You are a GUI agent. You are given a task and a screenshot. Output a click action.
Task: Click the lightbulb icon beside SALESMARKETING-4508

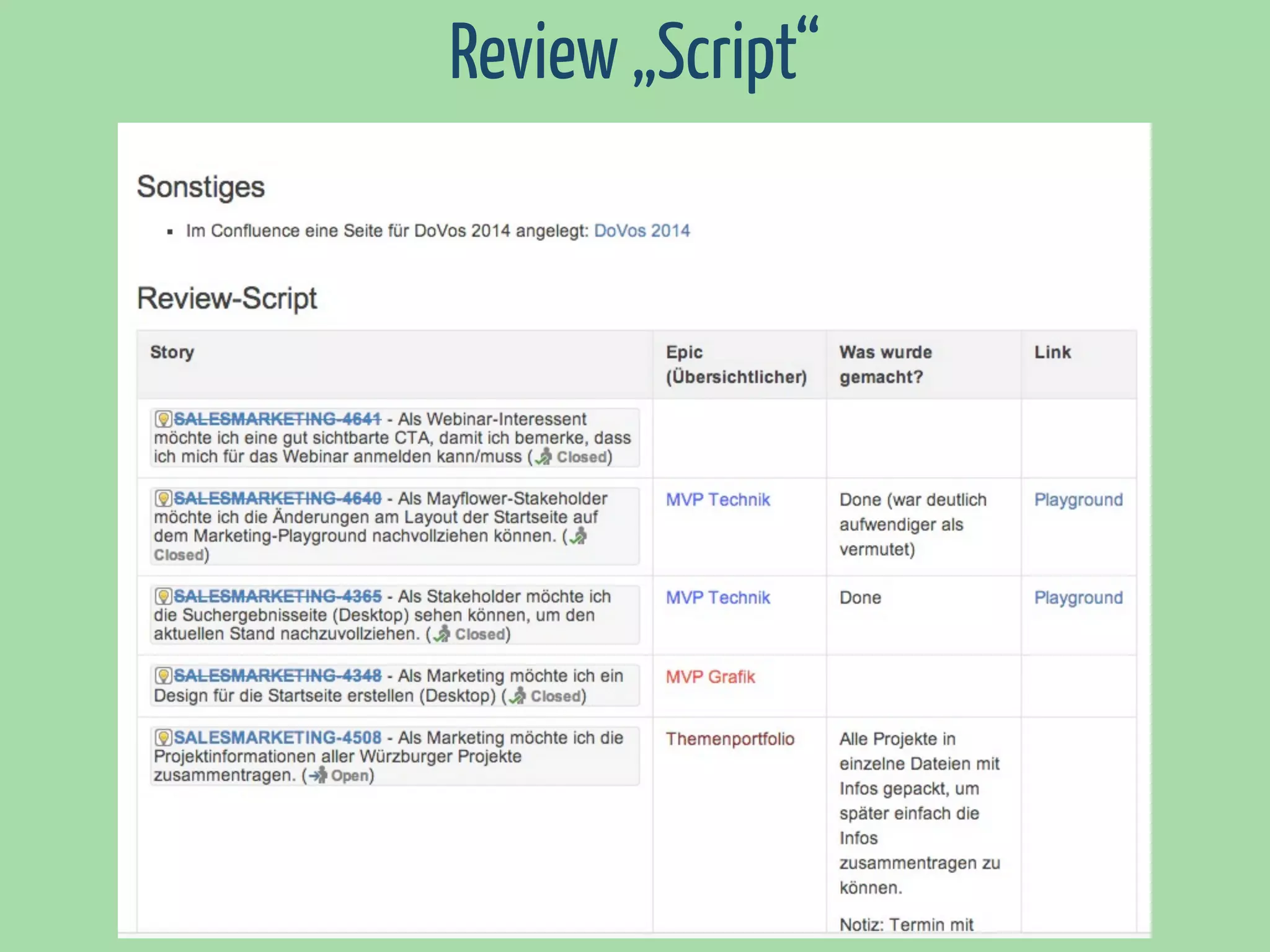(x=163, y=738)
